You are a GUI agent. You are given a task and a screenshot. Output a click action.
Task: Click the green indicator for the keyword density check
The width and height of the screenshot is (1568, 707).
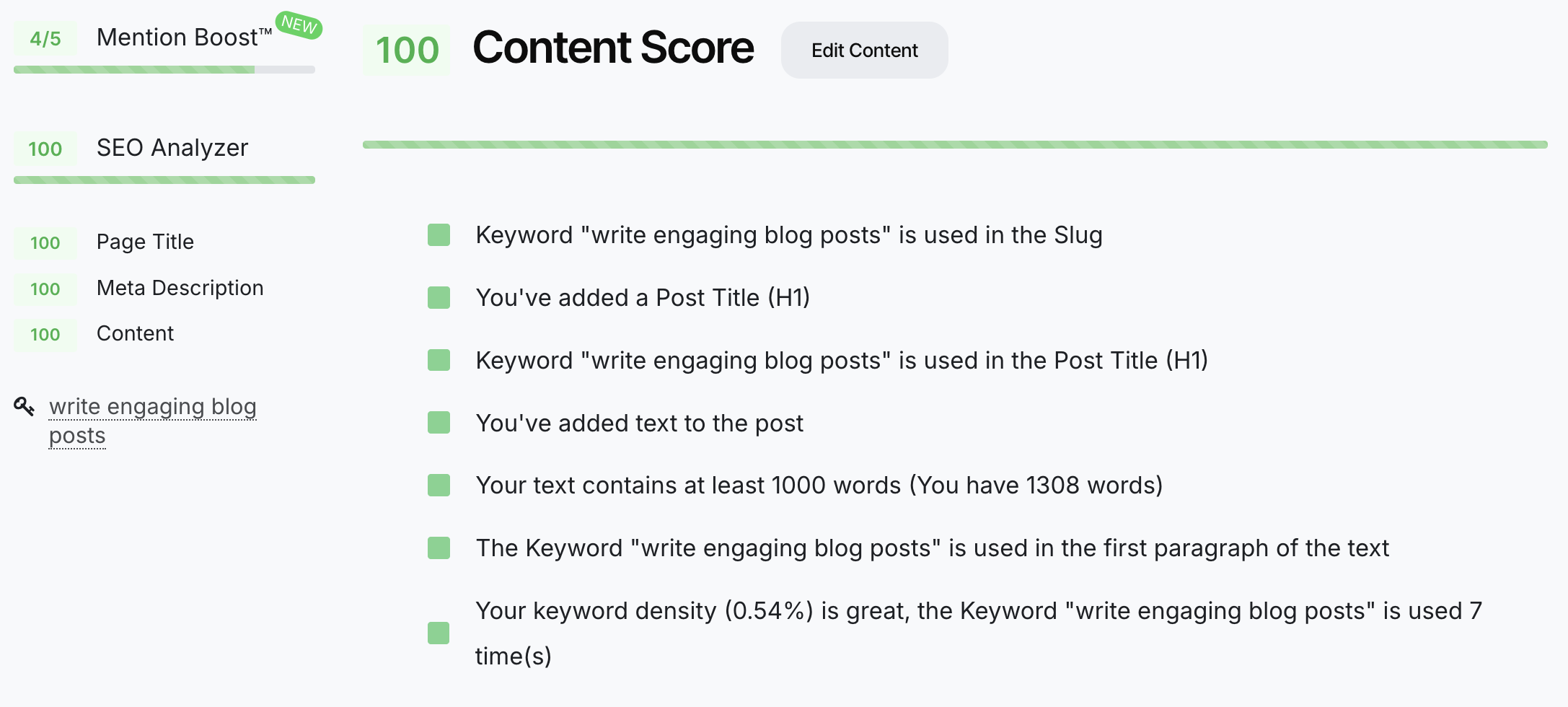click(x=439, y=633)
